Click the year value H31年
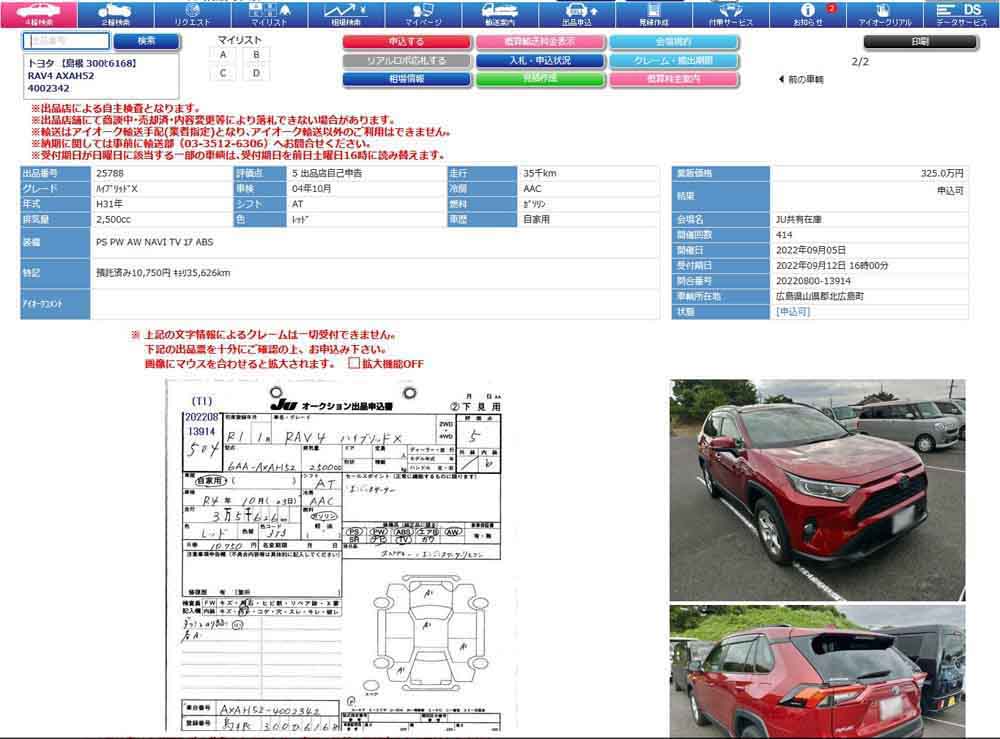 (110, 204)
